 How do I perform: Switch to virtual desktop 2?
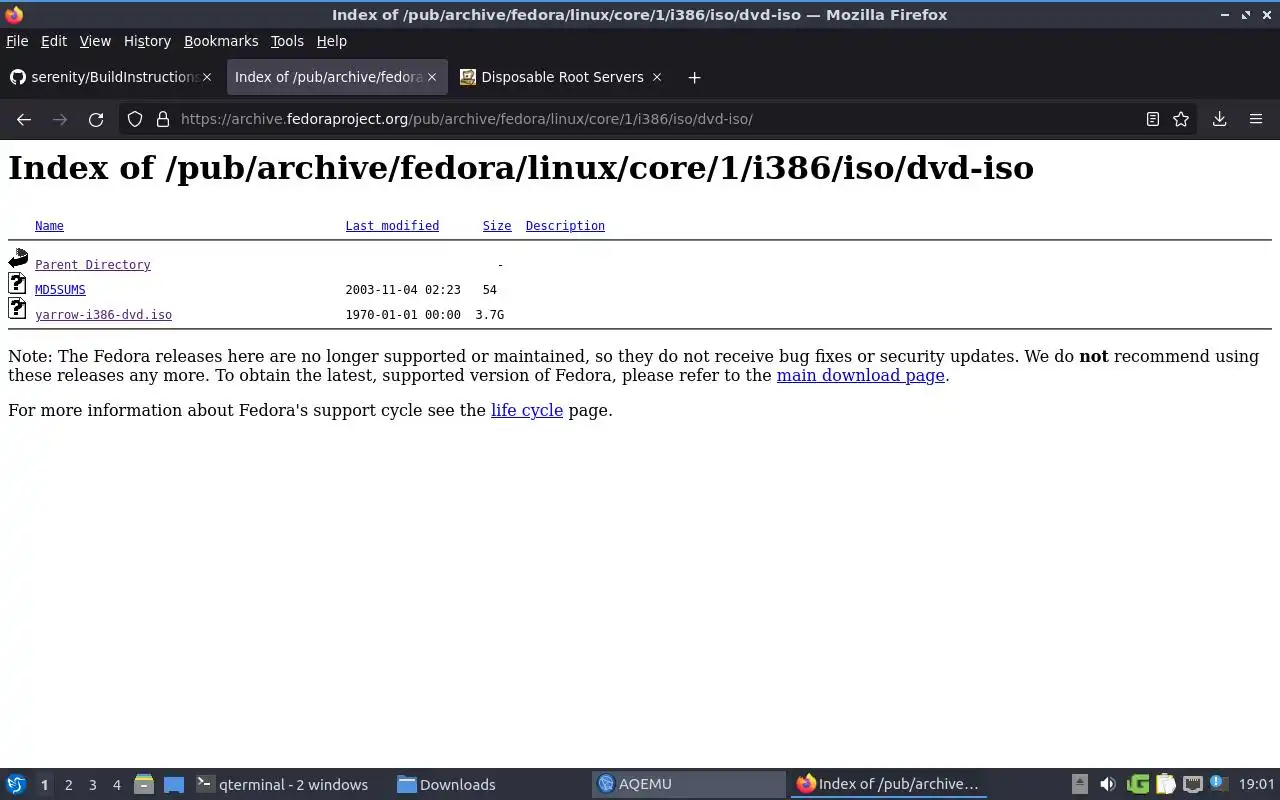pyautogui.click(x=68, y=785)
